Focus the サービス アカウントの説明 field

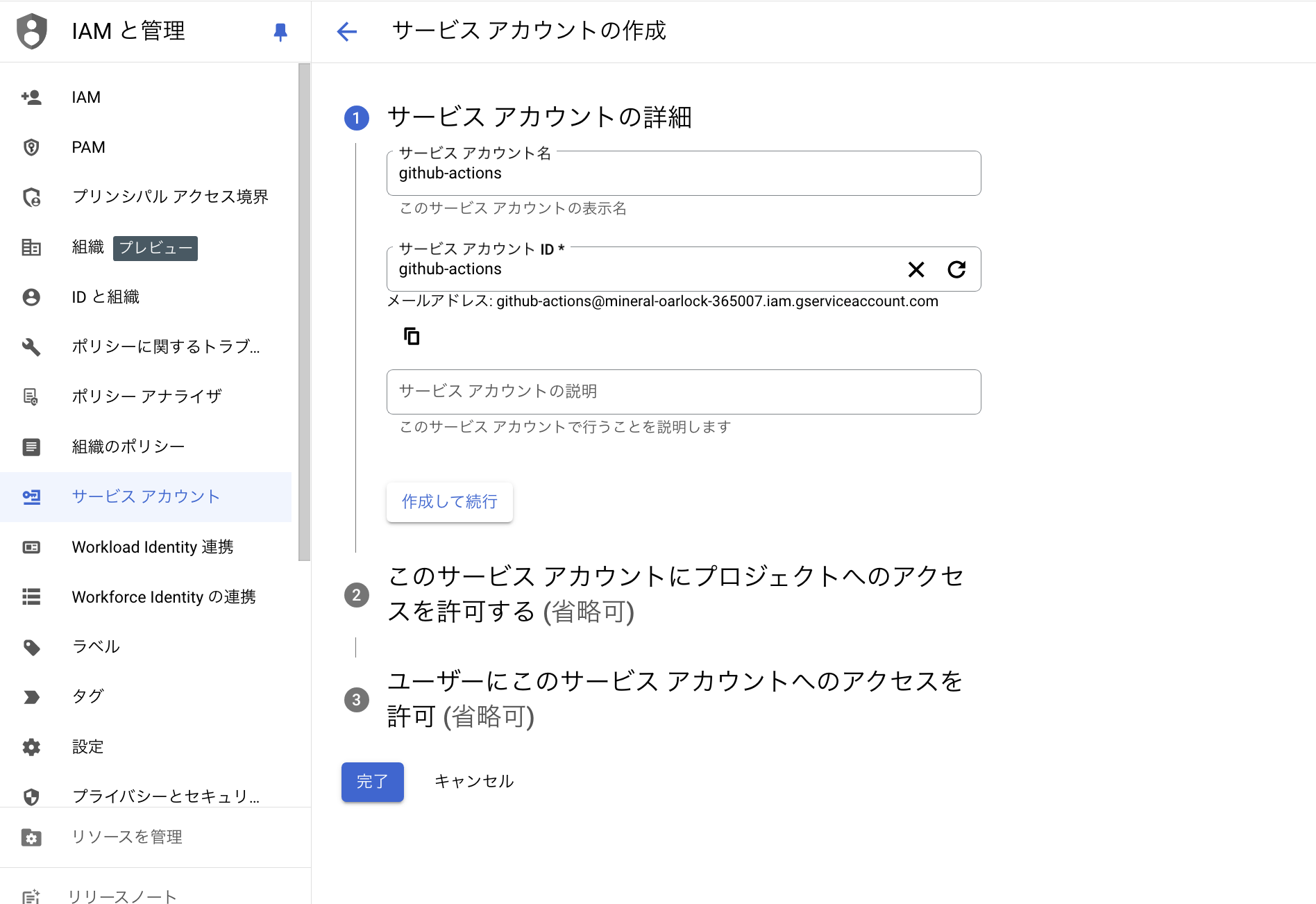click(x=684, y=392)
